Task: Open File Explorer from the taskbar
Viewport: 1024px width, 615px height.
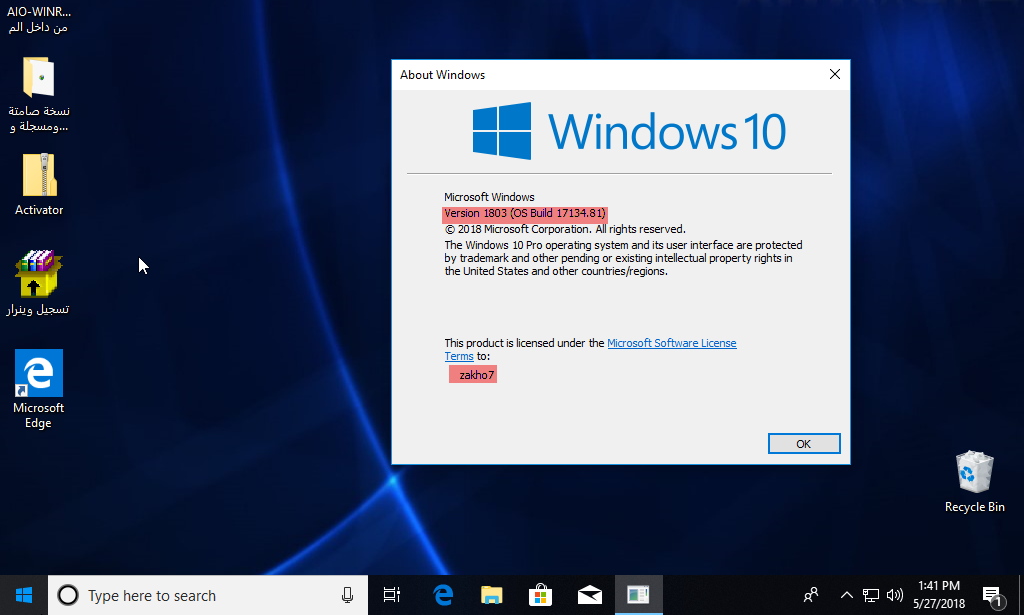Action: tap(491, 595)
